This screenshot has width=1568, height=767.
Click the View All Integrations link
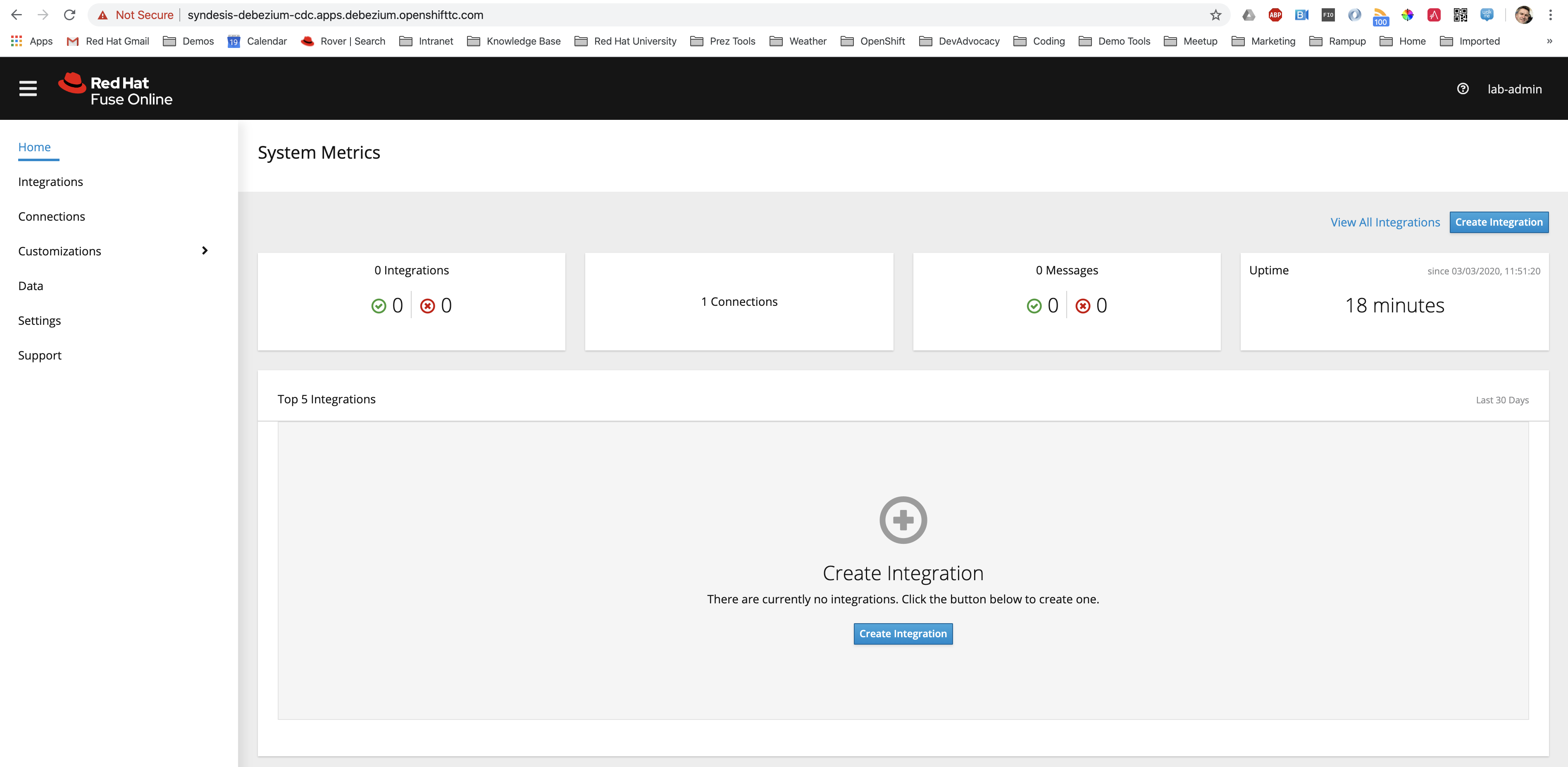coord(1385,222)
